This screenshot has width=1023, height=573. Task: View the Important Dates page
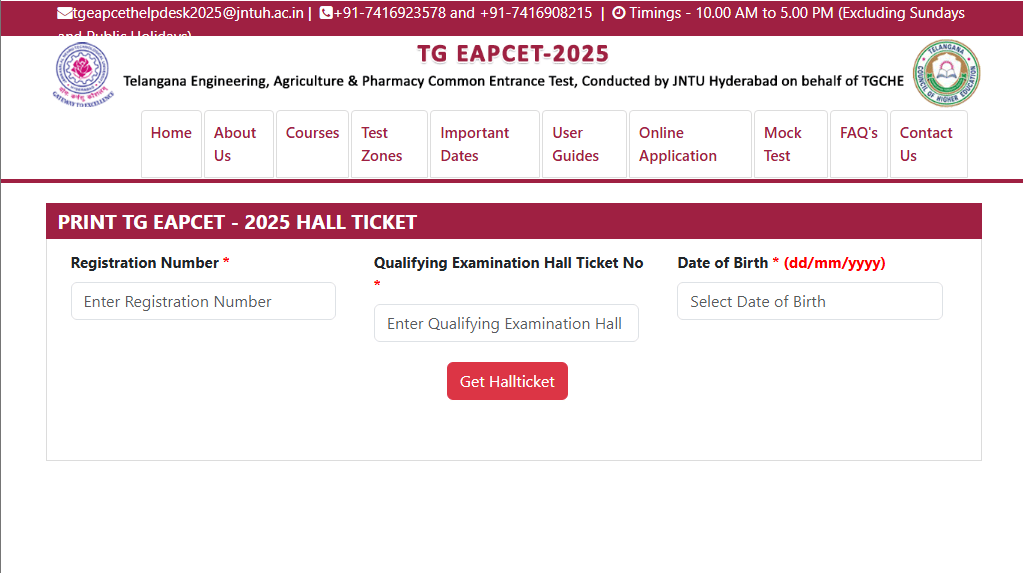tap(475, 144)
